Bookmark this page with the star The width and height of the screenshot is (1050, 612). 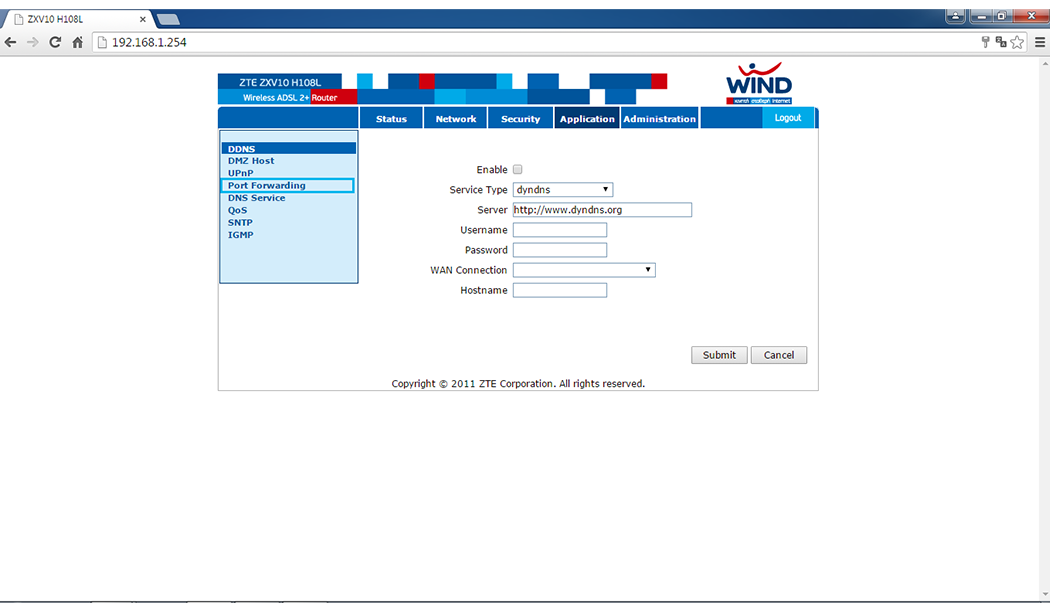tap(1017, 42)
